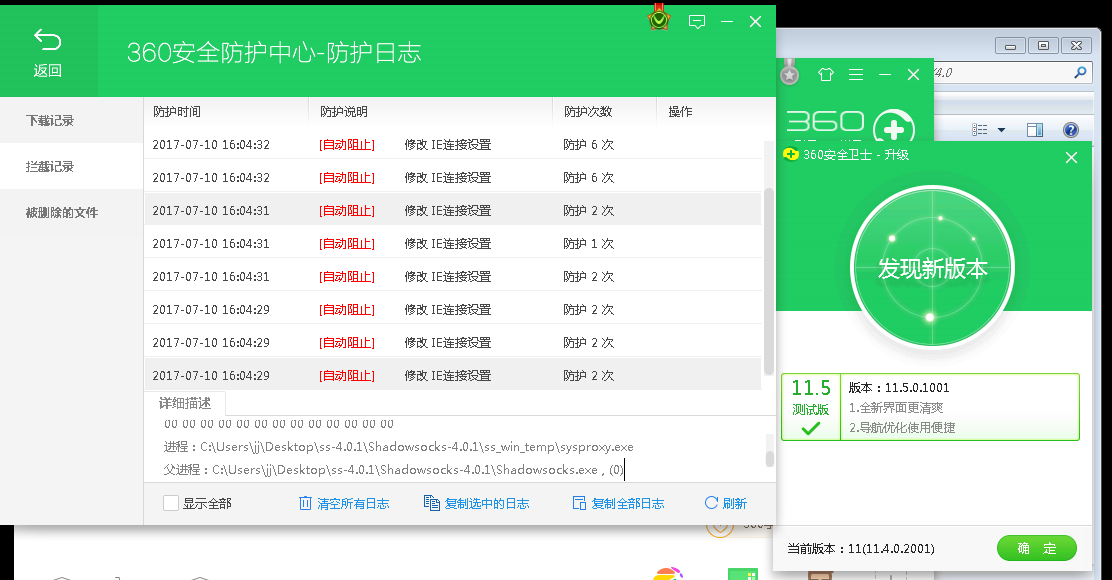Viewport: 1112px width, 580px height.
Task: Click the 详细描述 pane scrollbar
Action: coord(769,459)
